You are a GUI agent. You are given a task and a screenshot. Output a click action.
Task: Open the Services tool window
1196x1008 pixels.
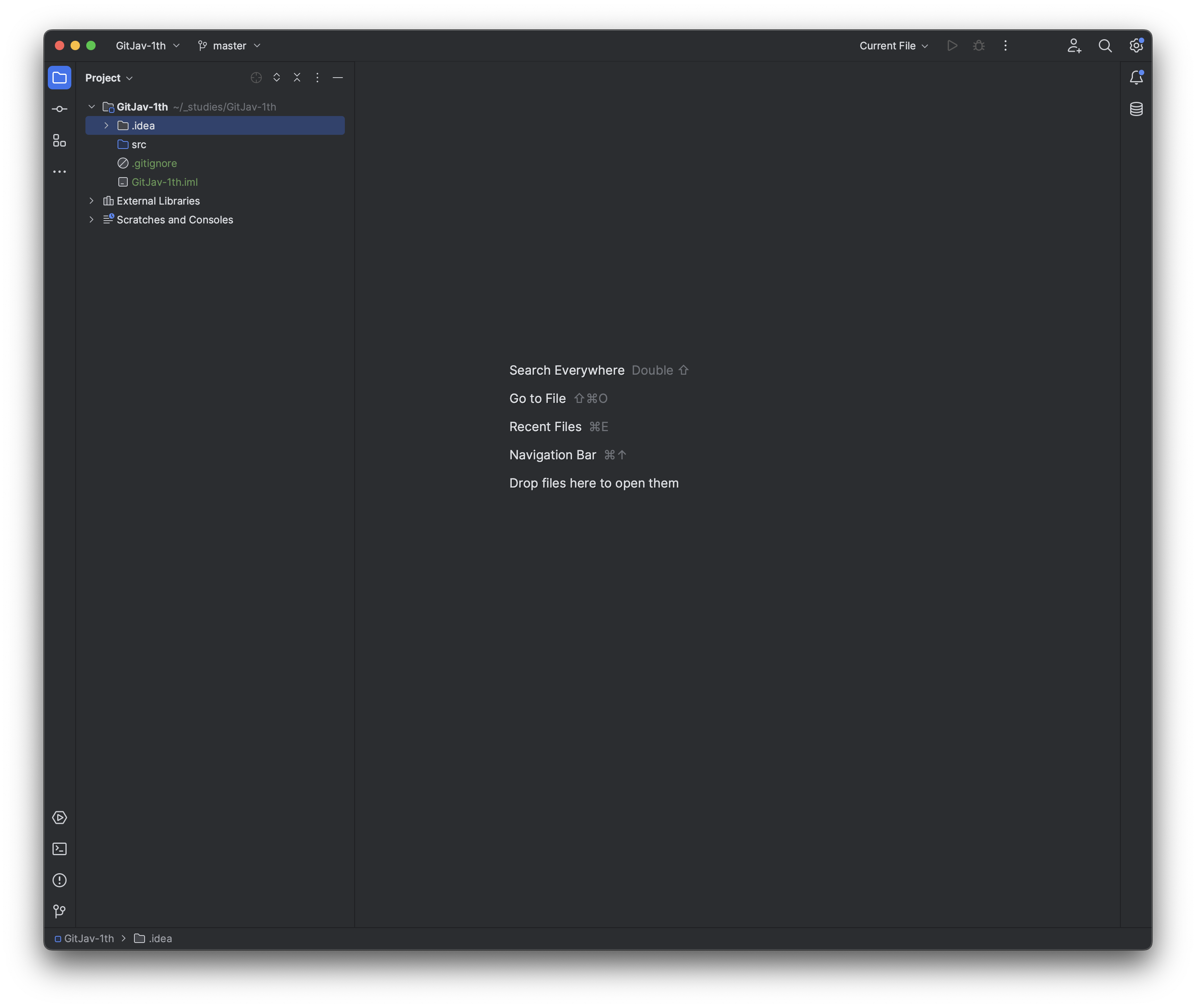click(x=60, y=818)
